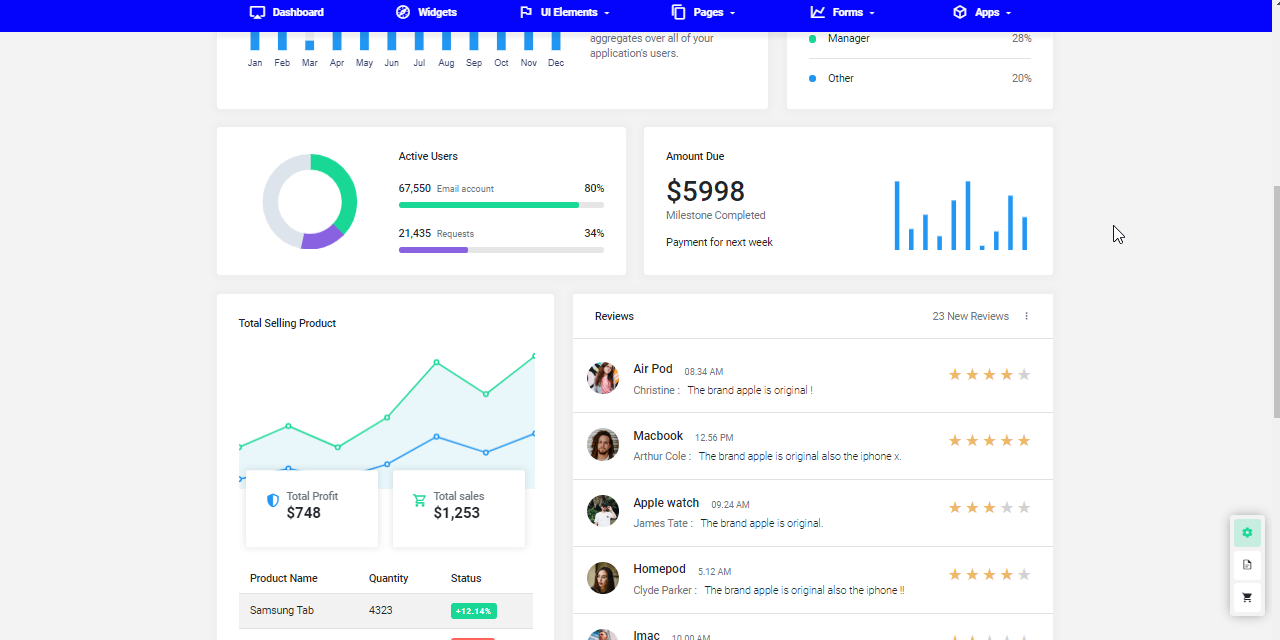Expand the Forms dropdown arrow
This screenshot has width=1280, height=640.
[872, 13]
